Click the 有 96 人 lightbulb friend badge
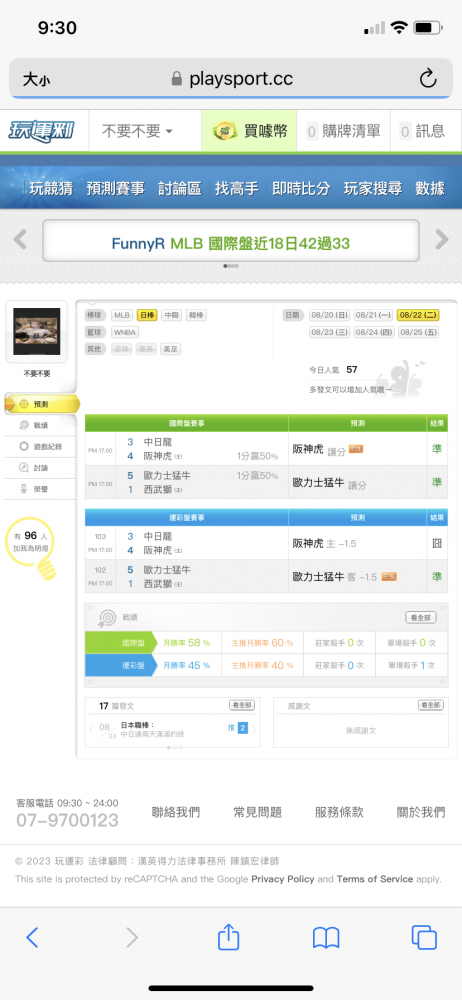Viewport: 462px width, 1000px height. pyautogui.click(x=33, y=547)
